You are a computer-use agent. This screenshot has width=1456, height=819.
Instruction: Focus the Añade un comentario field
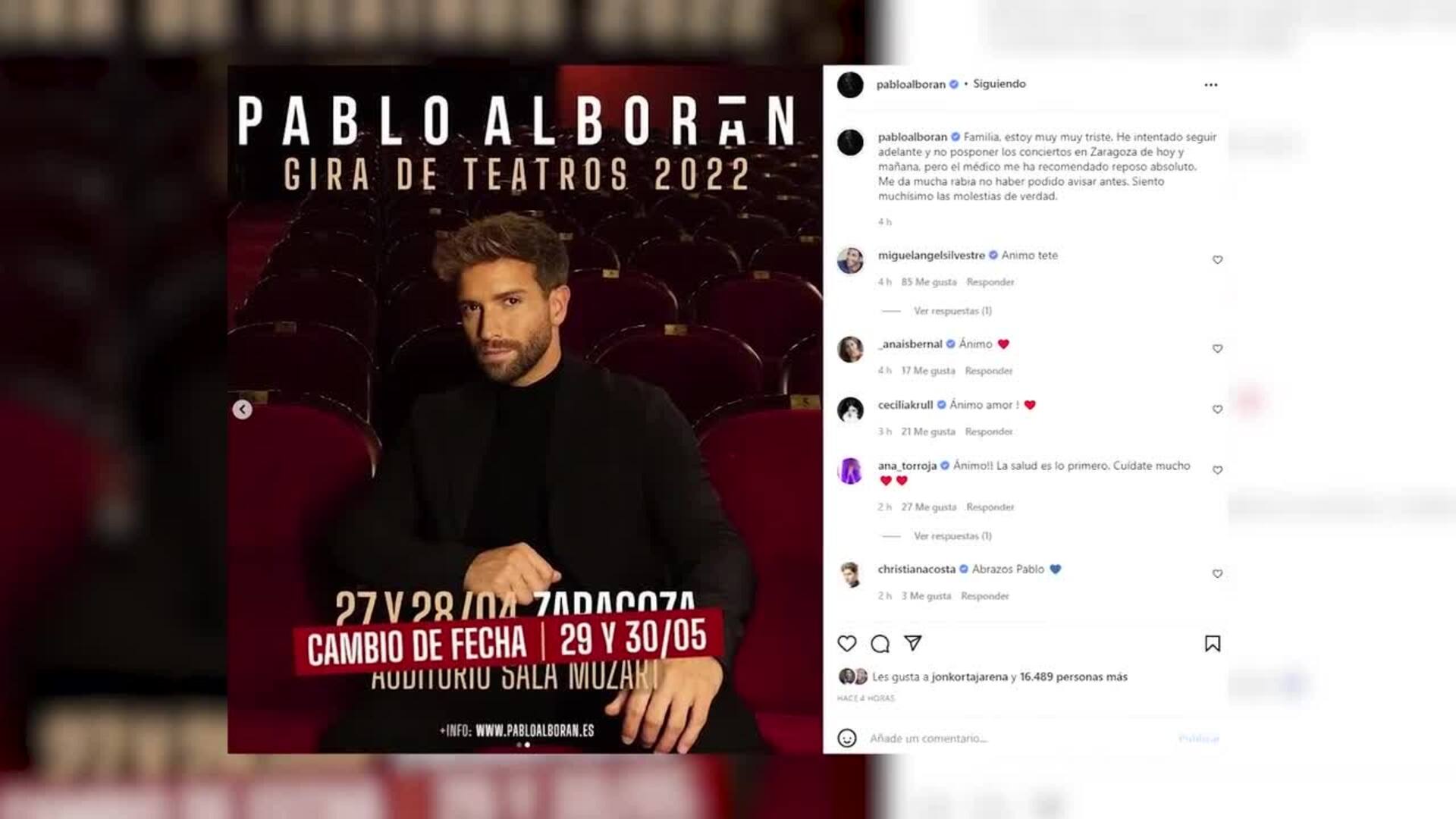point(1016,738)
